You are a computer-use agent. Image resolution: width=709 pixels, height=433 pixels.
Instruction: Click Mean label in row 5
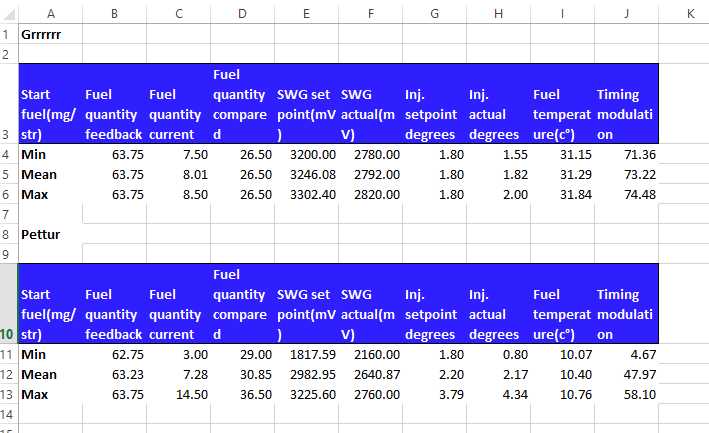51,174
